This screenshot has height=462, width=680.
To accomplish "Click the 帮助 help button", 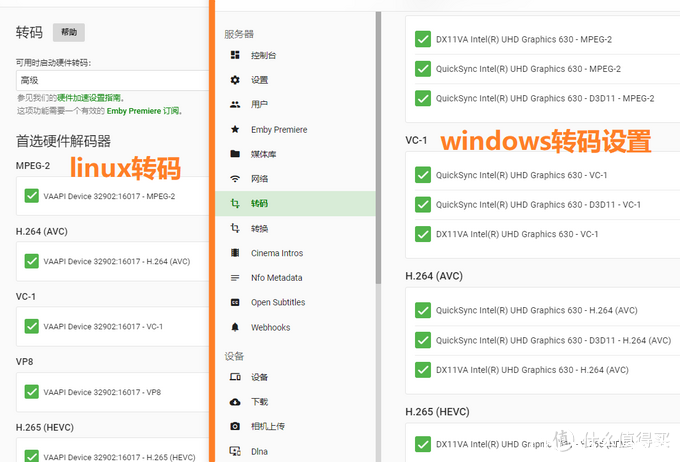I will pyautogui.click(x=69, y=32).
